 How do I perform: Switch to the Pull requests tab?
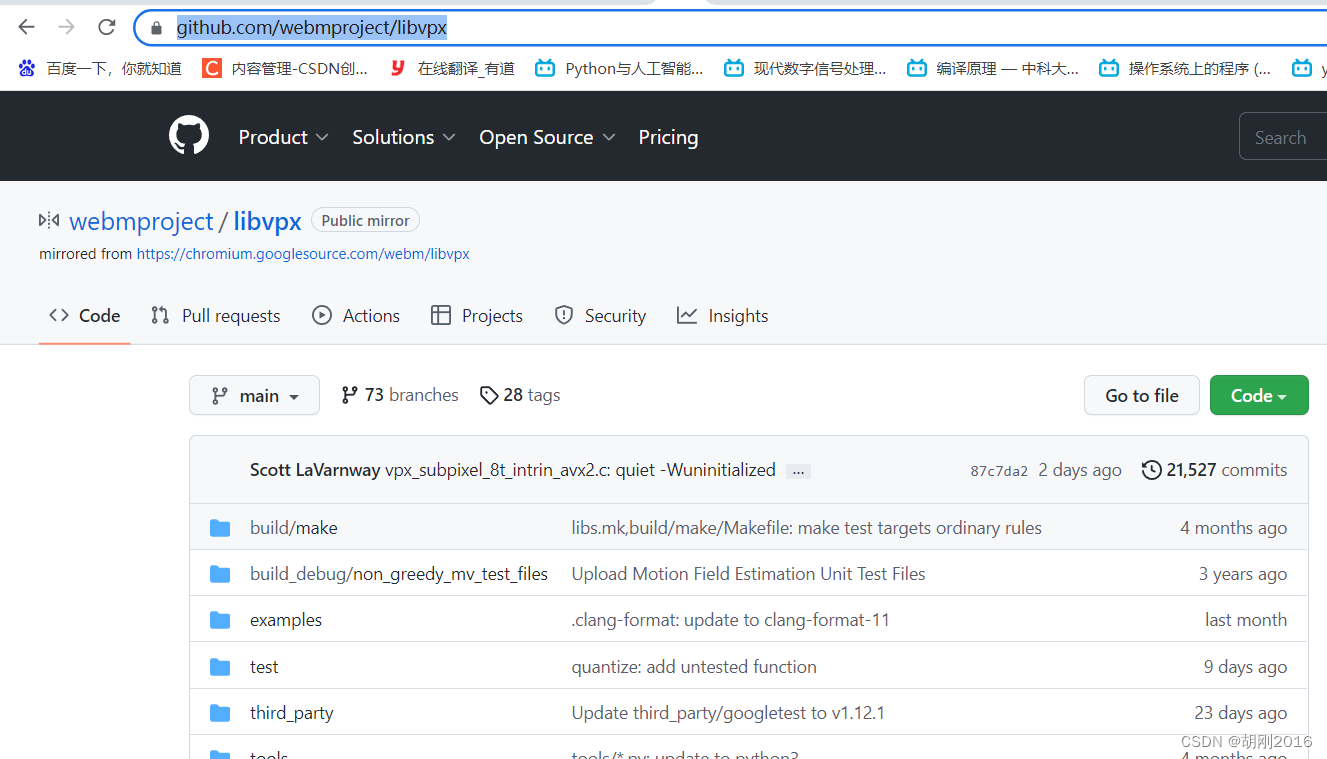215,315
